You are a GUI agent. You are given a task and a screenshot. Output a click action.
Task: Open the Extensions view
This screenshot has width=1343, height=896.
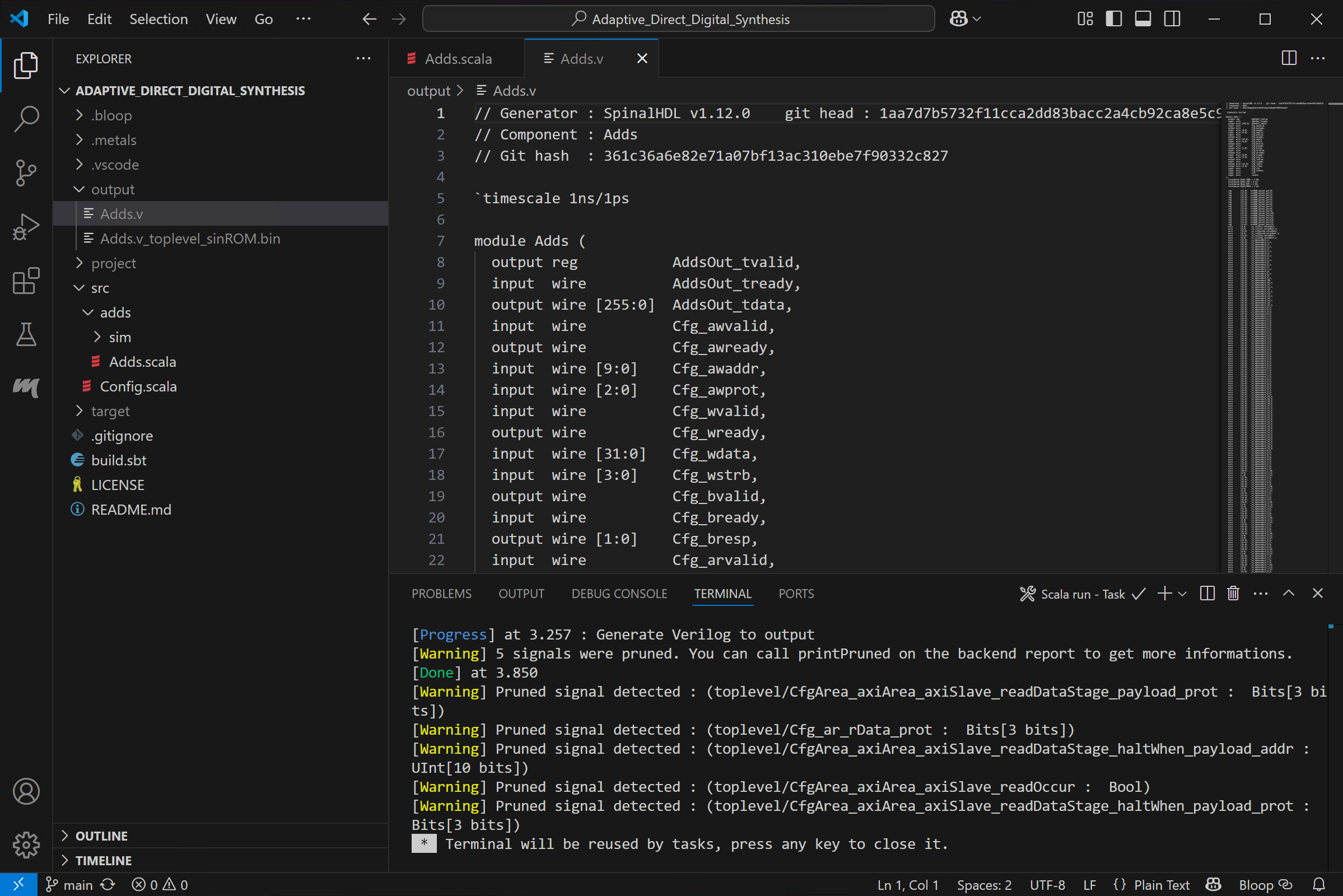pyautogui.click(x=26, y=281)
